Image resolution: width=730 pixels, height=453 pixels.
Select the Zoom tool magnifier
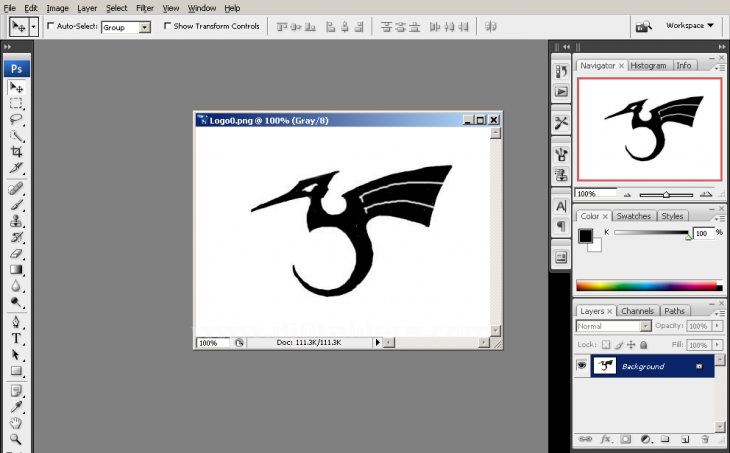[x=16, y=439]
